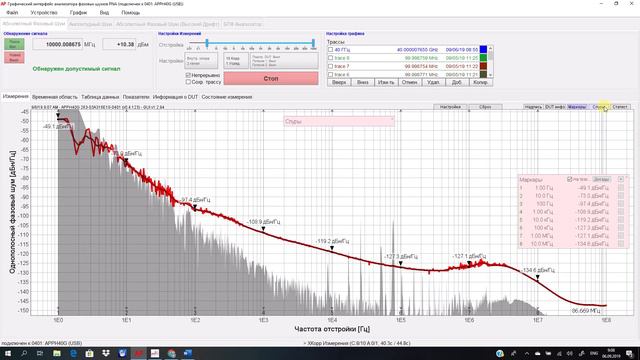The height and width of the screenshot is (360, 640).
Task: Open Chrome from the taskbar
Action: pyautogui.click(x=171, y=353)
